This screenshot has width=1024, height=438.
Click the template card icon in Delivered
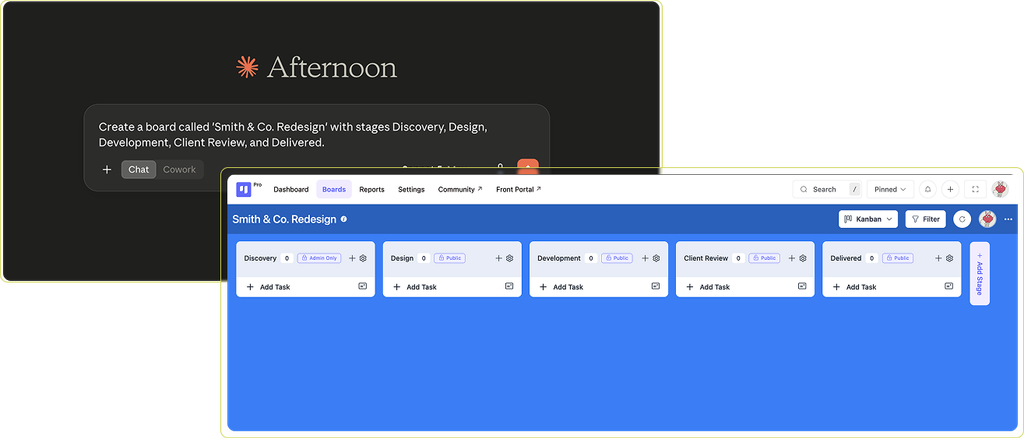[x=949, y=286]
